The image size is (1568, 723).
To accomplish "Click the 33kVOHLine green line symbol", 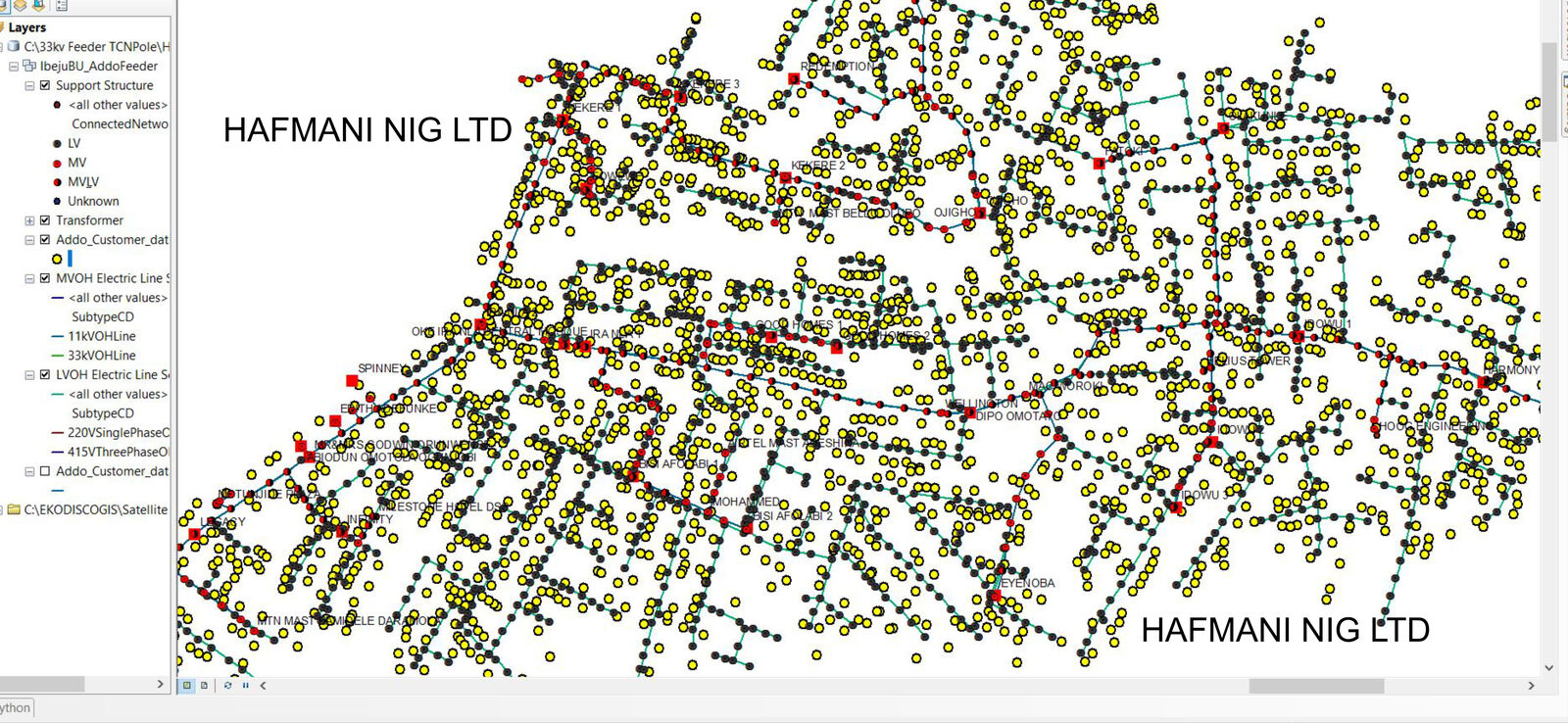I will click(57, 356).
